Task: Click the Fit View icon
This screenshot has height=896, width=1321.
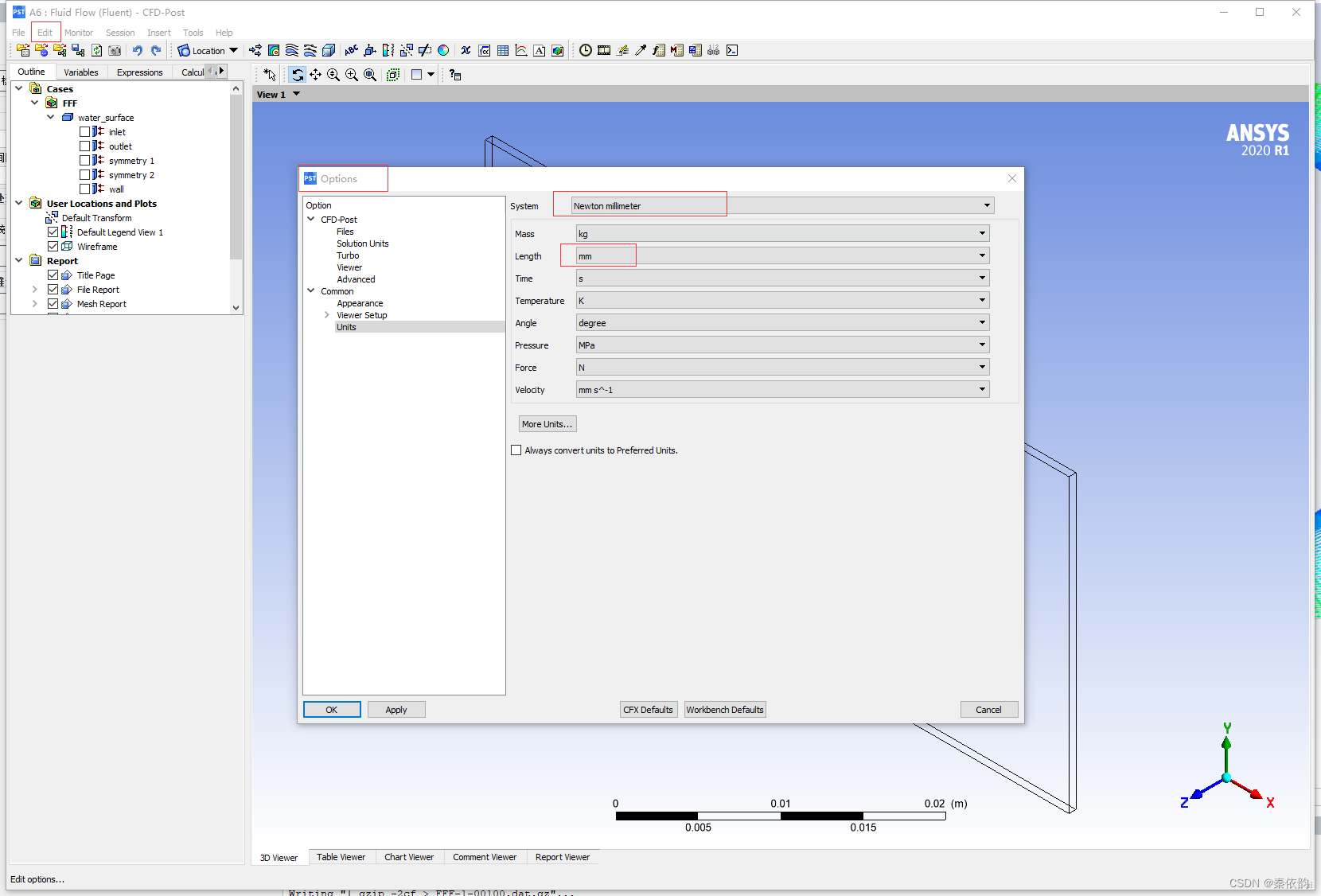Action: tap(370, 74)
